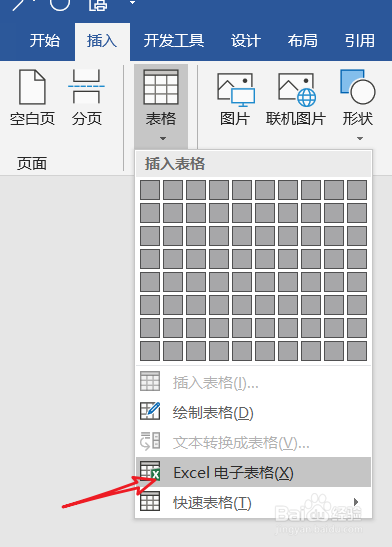Choose 快速表格(T) menu item
Image resolution: width=392 pixels, height=547 pixels.
[x=253, y=502]
